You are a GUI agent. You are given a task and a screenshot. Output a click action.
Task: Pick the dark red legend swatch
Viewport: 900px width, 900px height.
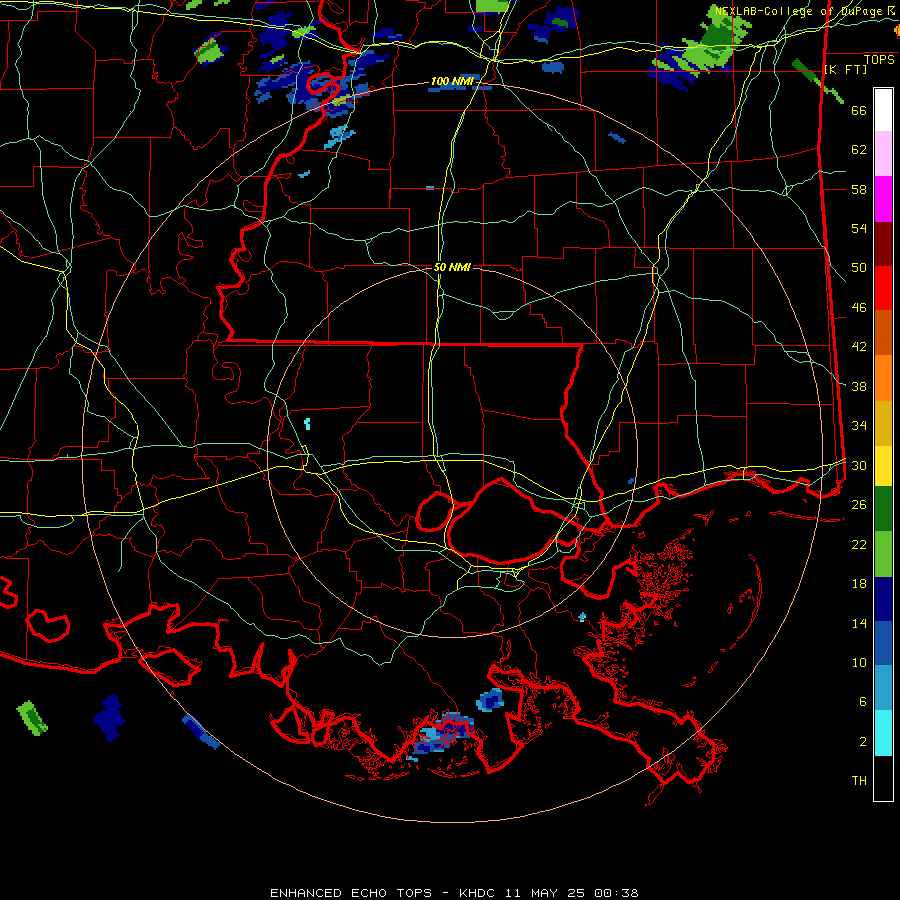883,243
